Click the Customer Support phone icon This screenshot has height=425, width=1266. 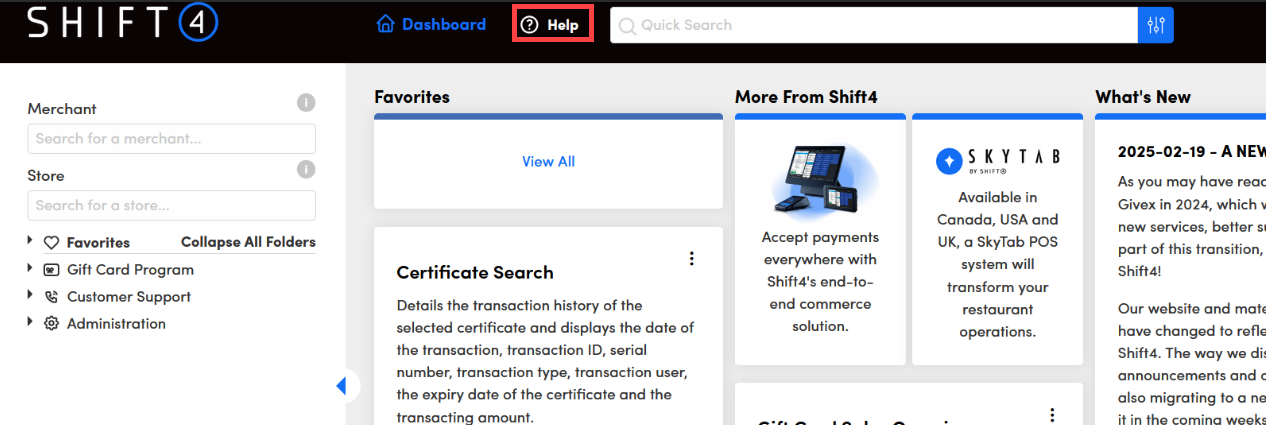coord(52,297)
